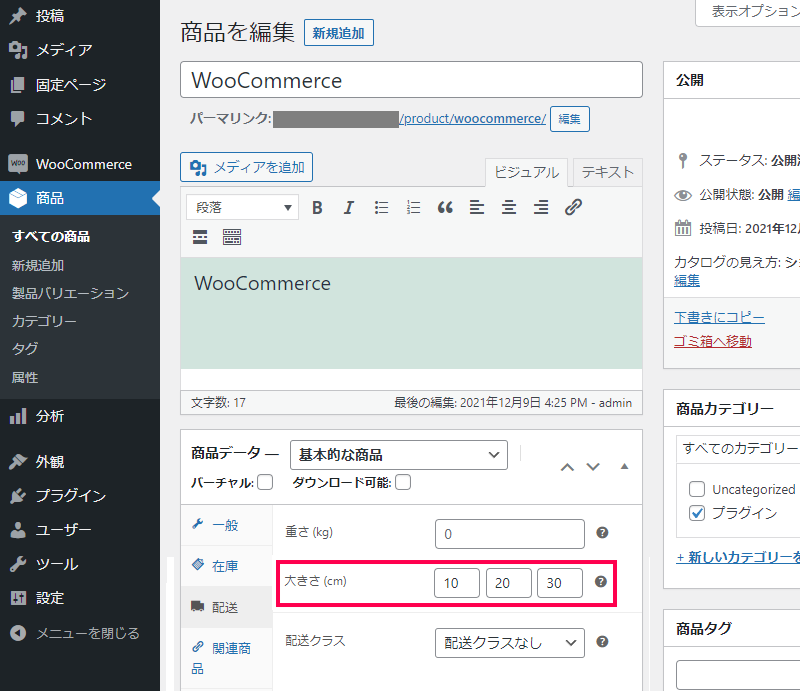
Task: Uncheck the プラグイン category
Action: [x=696, y=513]
